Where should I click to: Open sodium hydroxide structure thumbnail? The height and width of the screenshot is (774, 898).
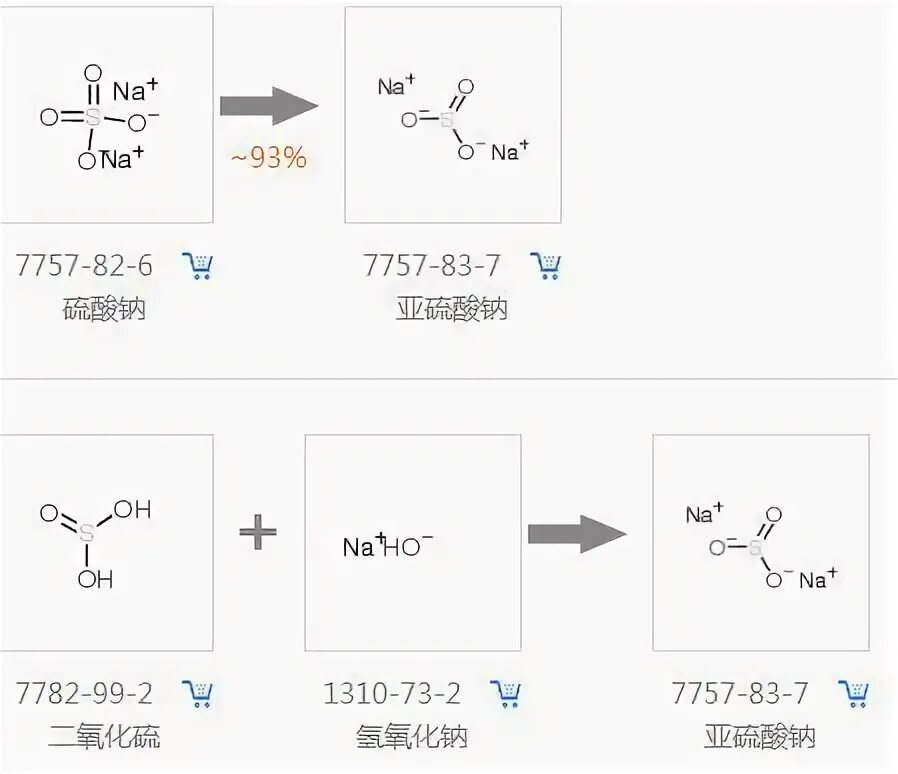click(413, 543)
